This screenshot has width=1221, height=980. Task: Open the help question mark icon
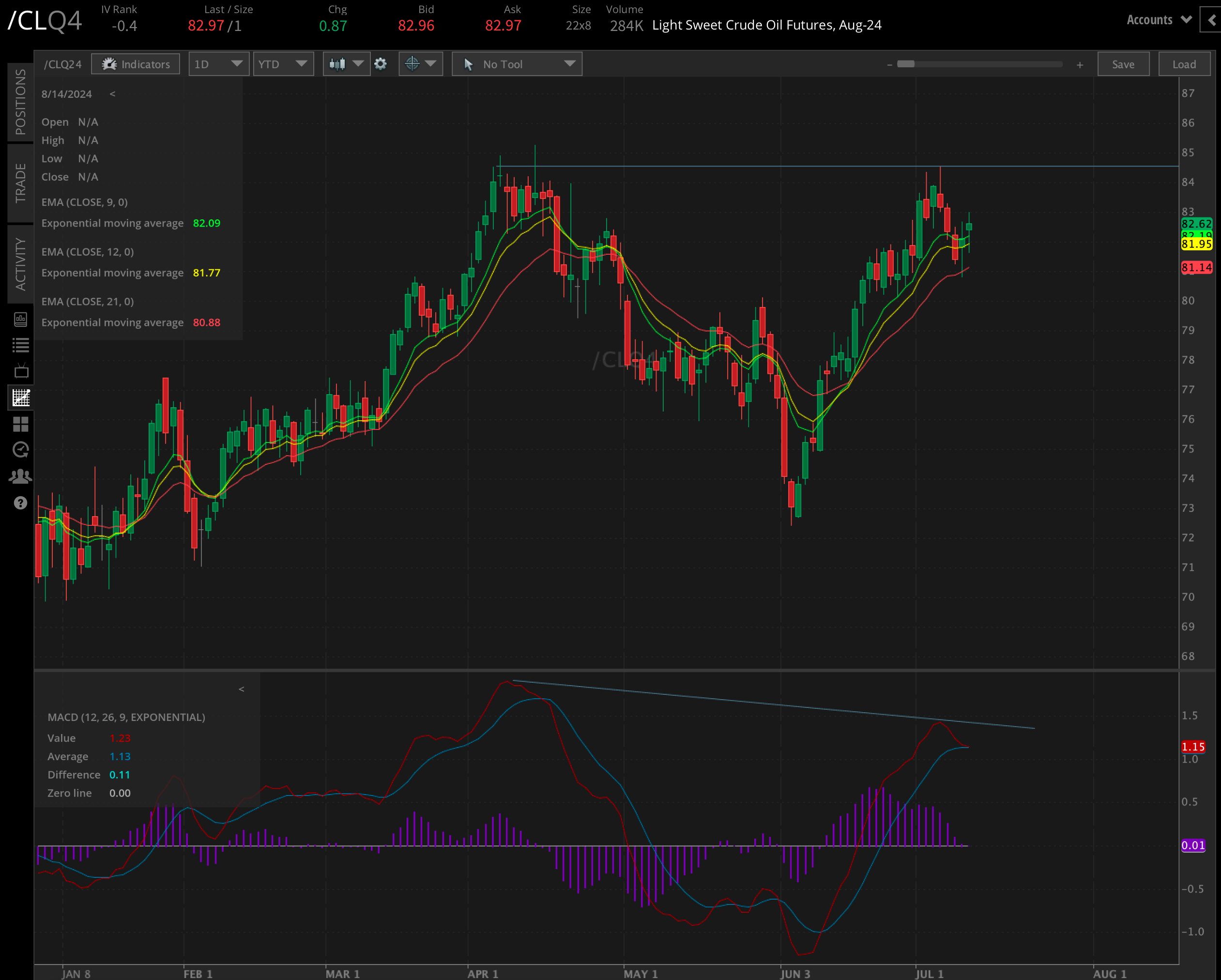click(20, 503)
